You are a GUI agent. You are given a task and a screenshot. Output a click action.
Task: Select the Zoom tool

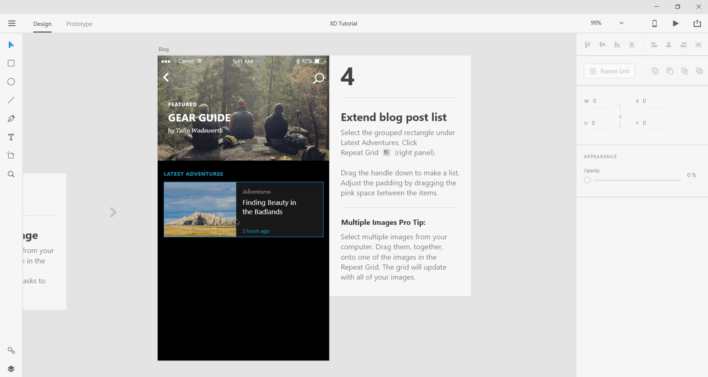(x=11, y=174)
